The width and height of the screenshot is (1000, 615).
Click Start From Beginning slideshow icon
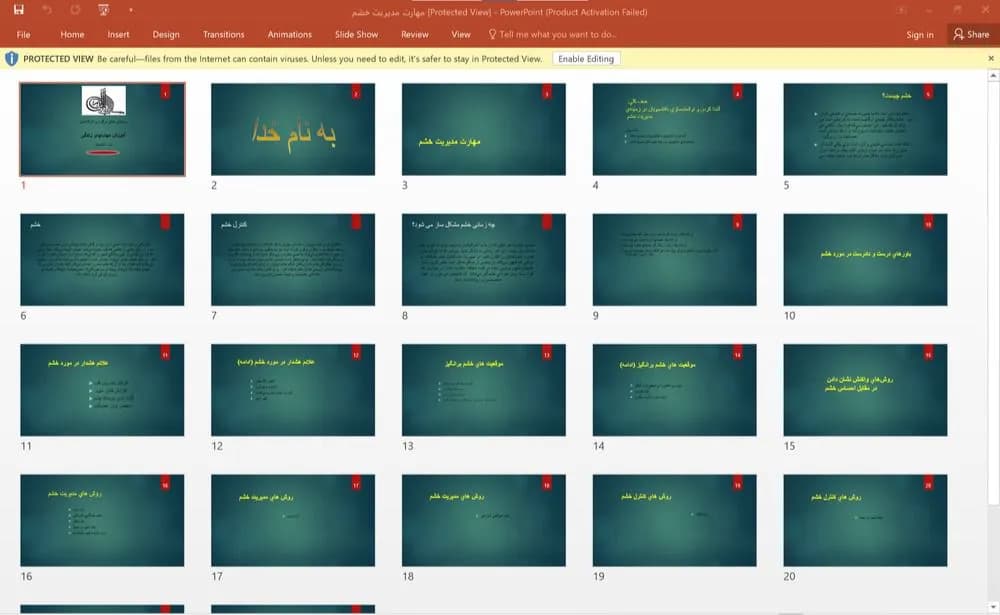[x=103, y=10]
